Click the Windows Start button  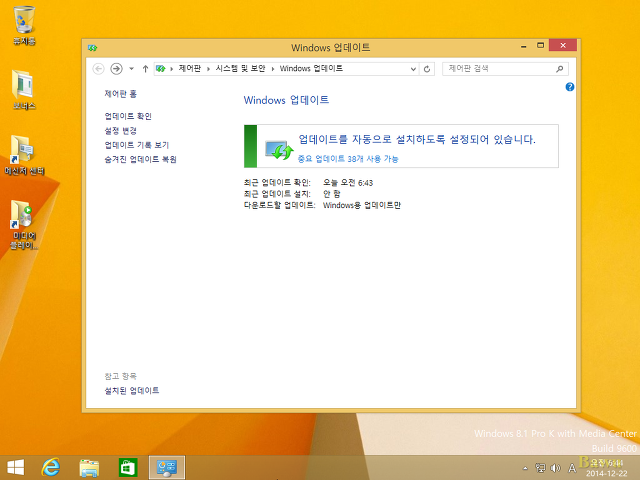(16, 467)
